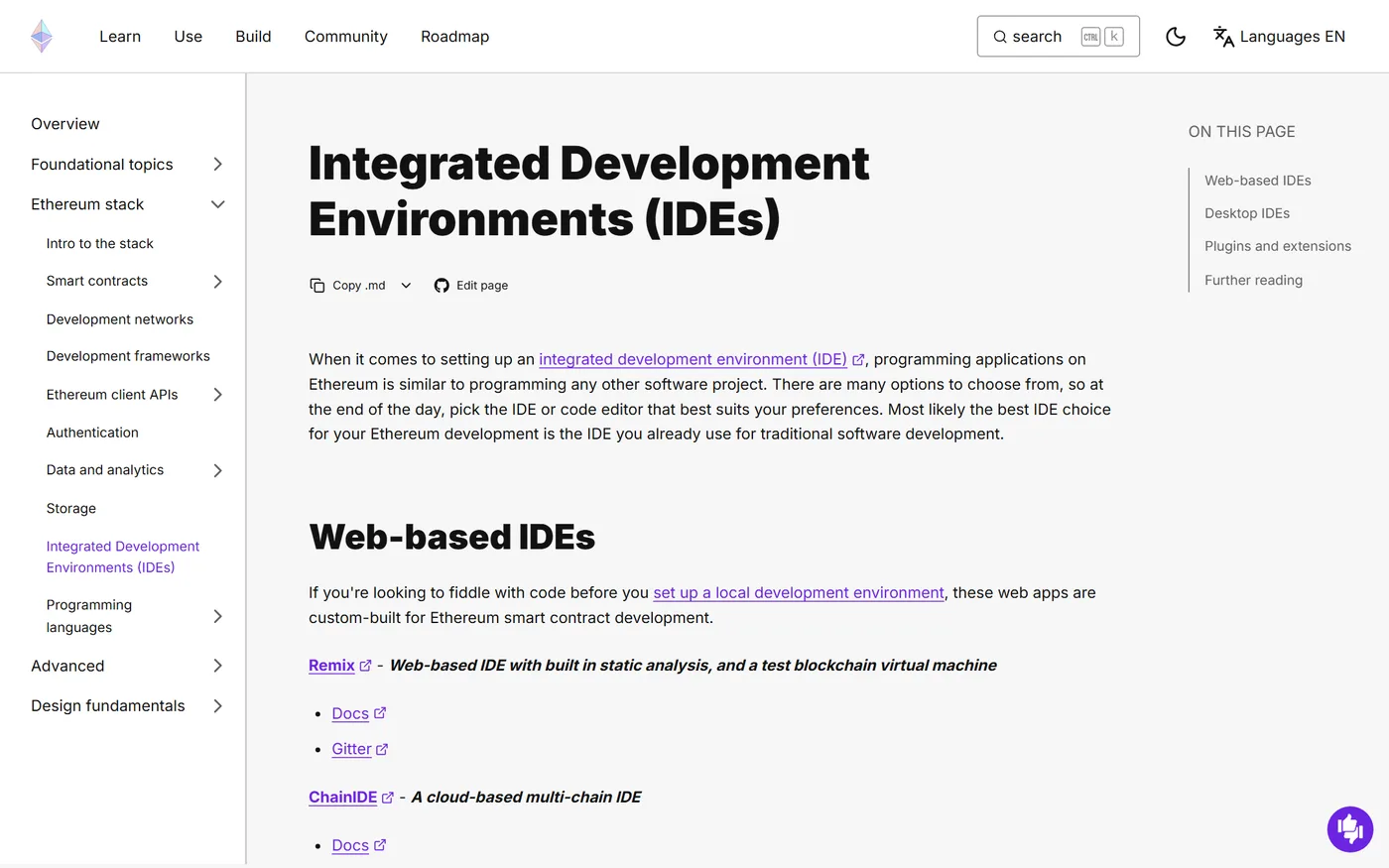Click the GitHub icon beside Edit page
Image resolution: width=1389 pixels, height=868 pixels.
click(x=442, y=286)
